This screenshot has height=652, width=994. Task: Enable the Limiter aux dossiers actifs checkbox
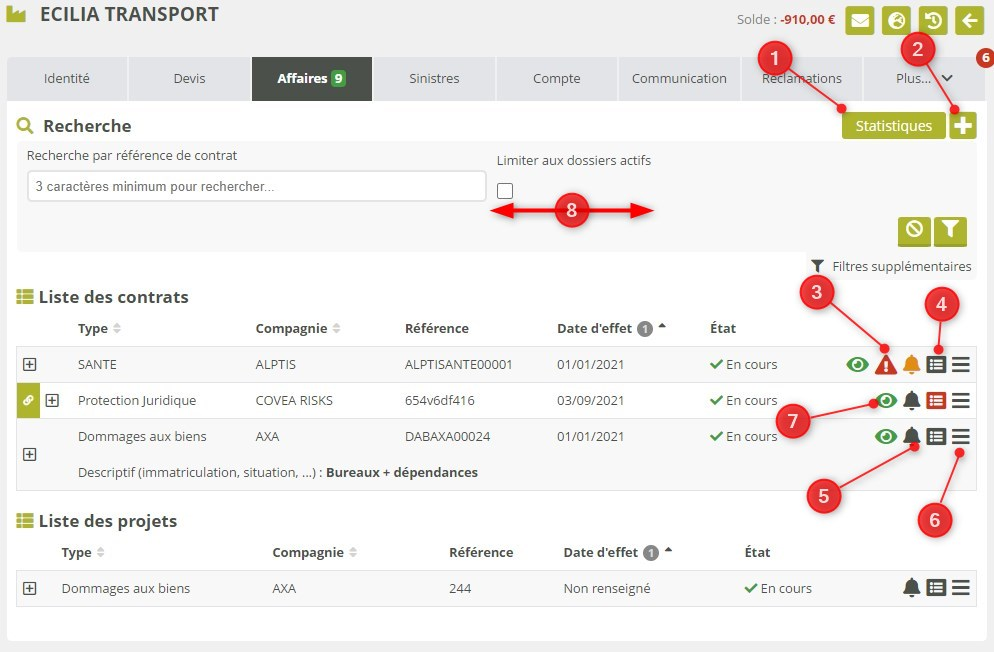click(505, 191)
